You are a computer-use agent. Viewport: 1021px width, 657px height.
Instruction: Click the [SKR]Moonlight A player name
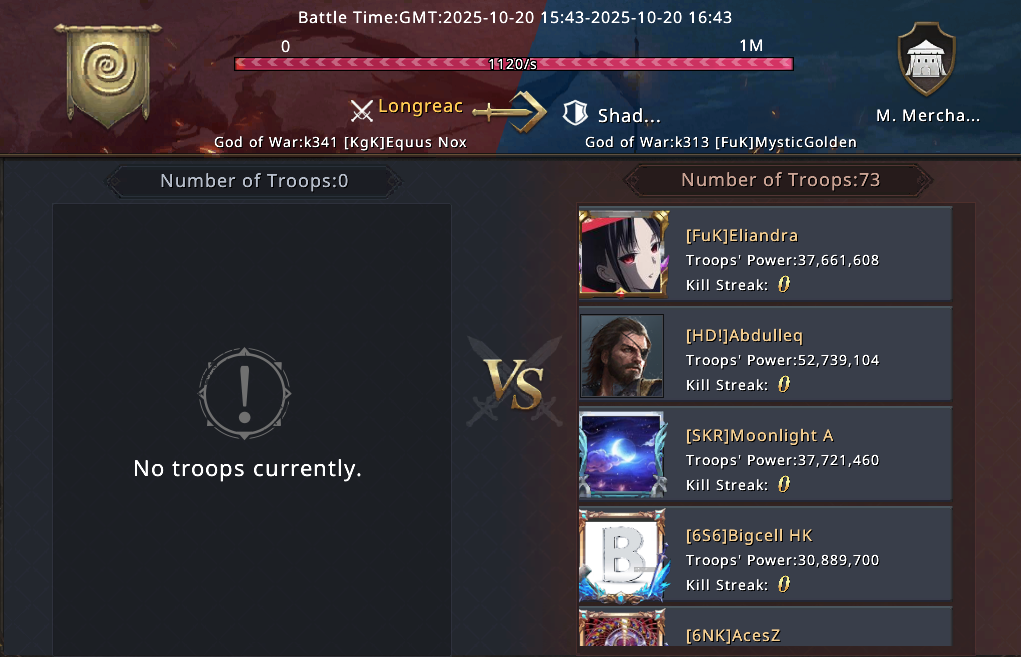(759, 436)
